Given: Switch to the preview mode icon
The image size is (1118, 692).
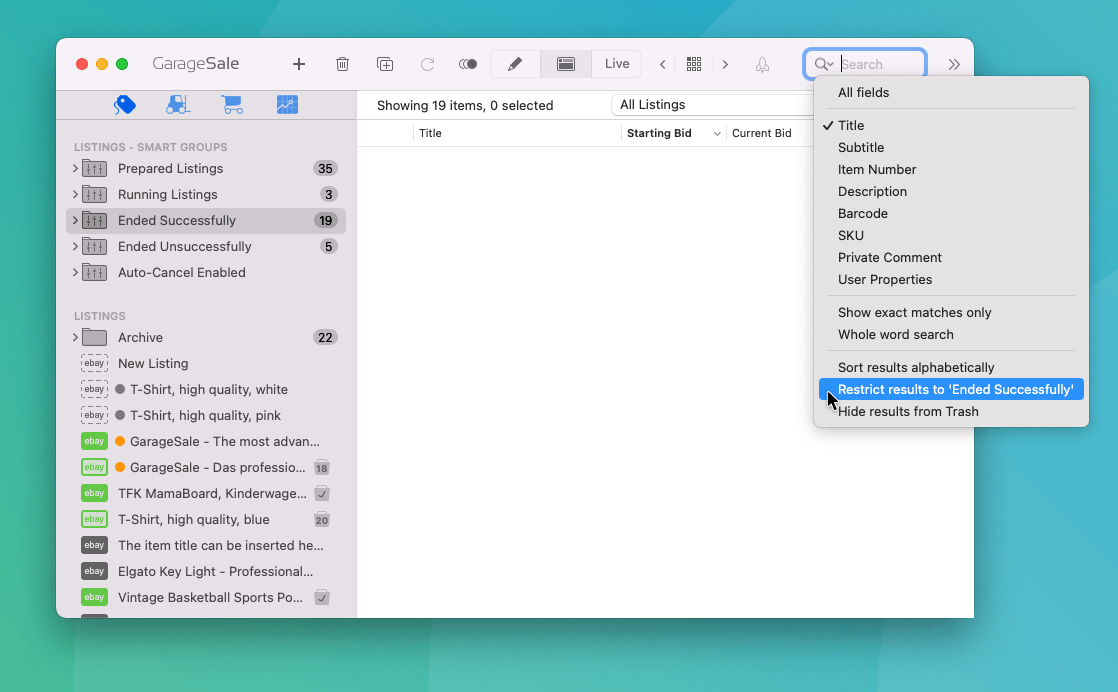Looking at the screenshot, I should click(566, 64).
